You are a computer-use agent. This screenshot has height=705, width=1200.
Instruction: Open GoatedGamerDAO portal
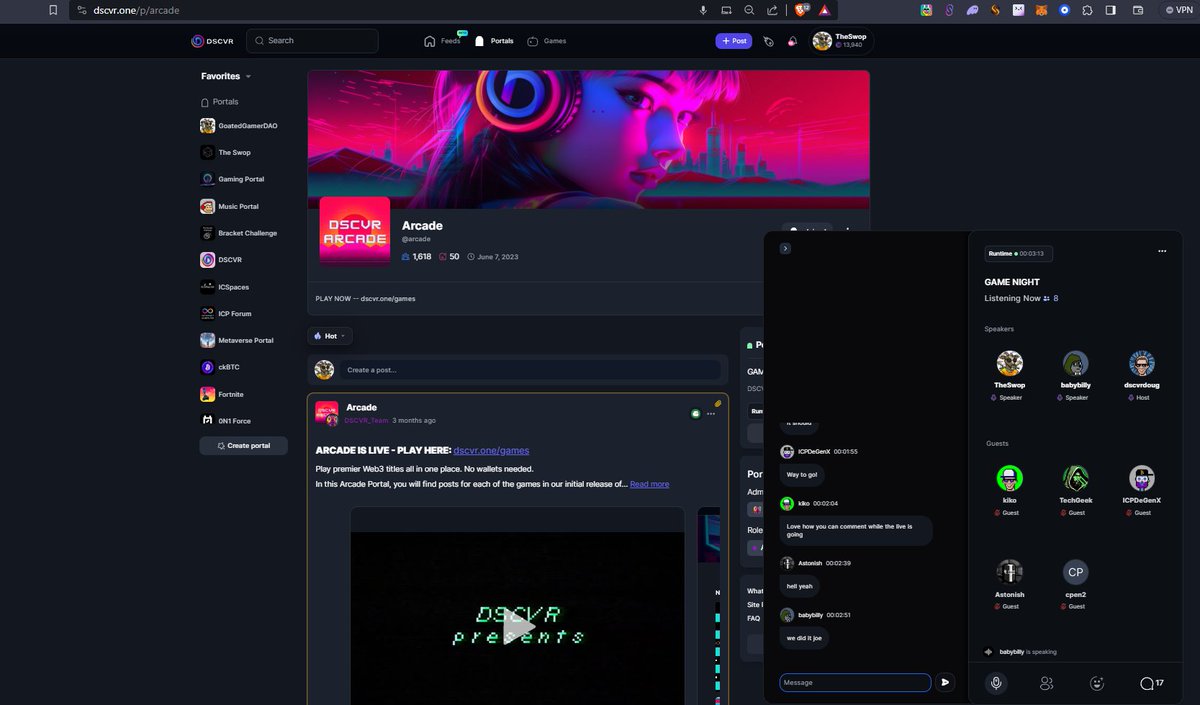coord(238,126)
